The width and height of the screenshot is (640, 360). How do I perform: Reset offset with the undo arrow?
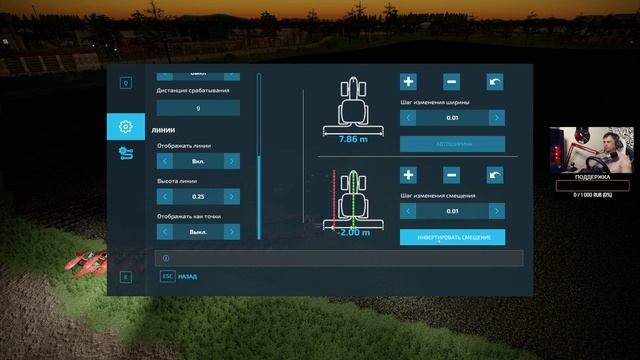495,175
